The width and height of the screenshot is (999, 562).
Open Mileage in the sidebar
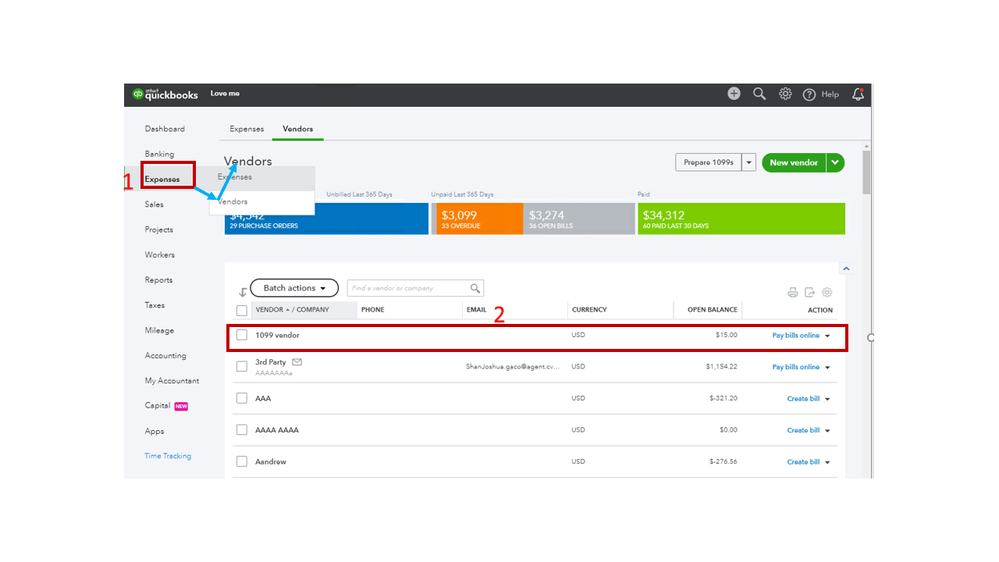[159, 330]
